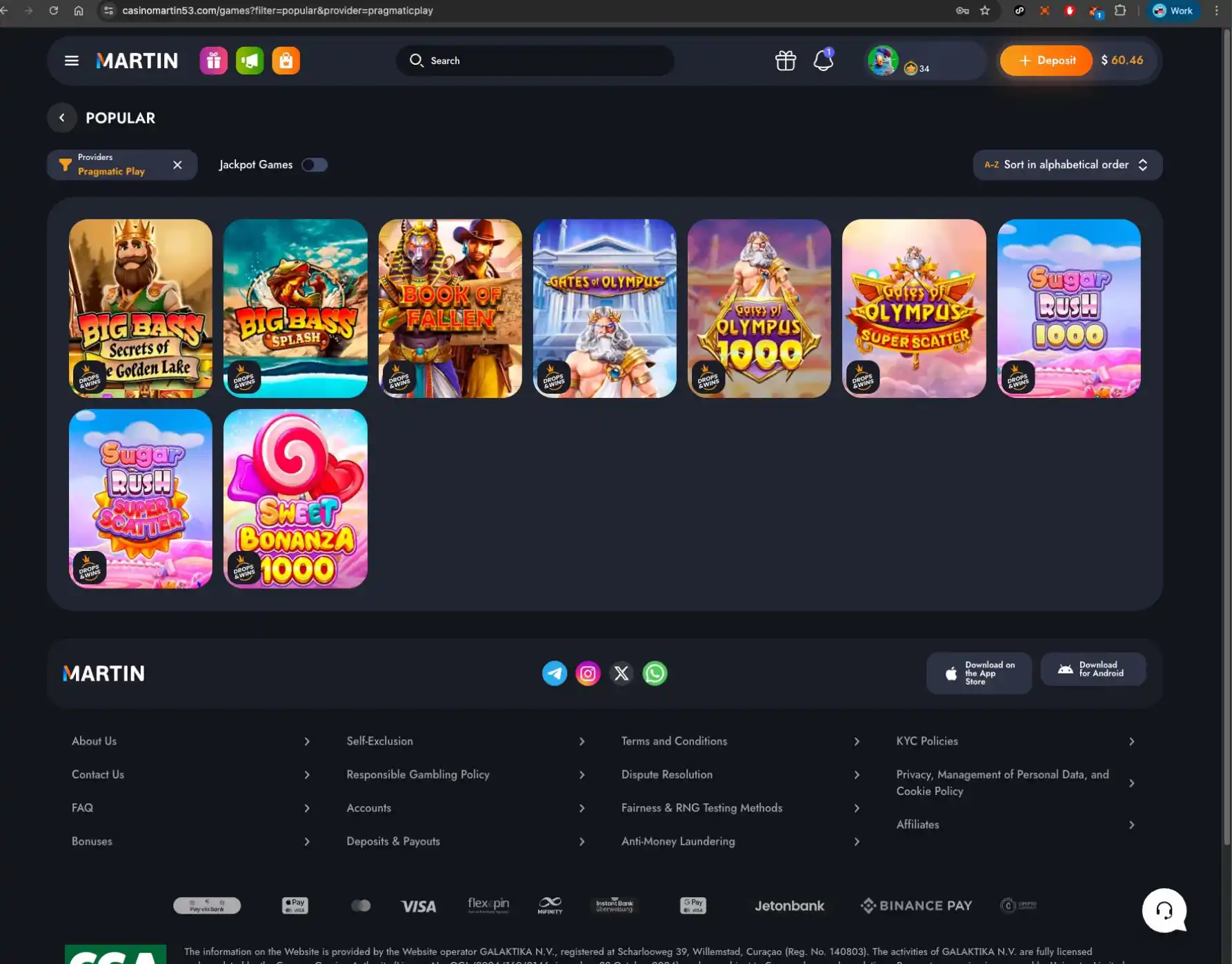The height and width of the screenshot is (964, 1232).
Task: Open the Sweet Bonanza 1000 game
Action: (295, 499)
